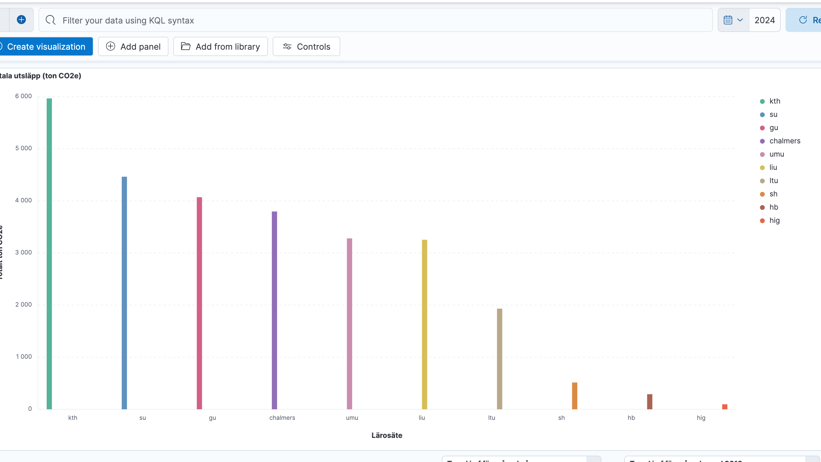The image size is (821, 462).
Task: Click the sh legend color dot
Action: (x=762, y=194)
